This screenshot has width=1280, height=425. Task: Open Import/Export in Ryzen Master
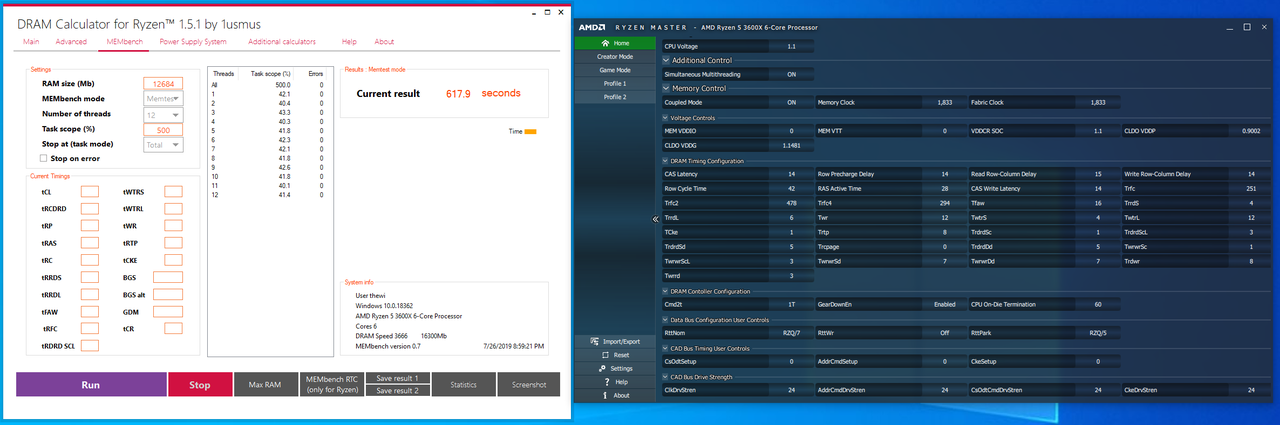coord(614,341)
